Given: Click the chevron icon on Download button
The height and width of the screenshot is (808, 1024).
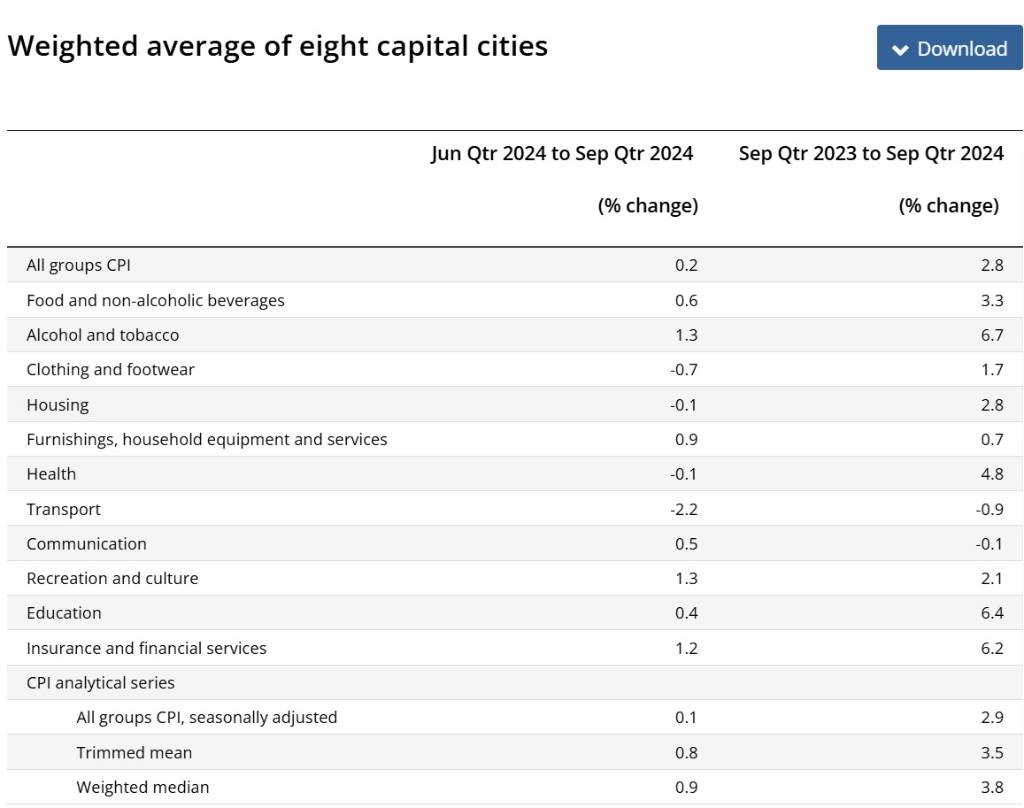Looking at the screenshot, I should 900,50.
